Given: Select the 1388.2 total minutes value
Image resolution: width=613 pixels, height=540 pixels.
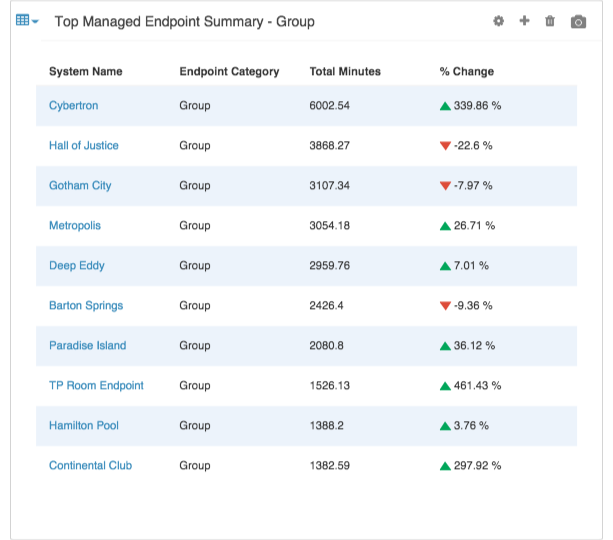Looking at the screenshot, I should [326, 425].
